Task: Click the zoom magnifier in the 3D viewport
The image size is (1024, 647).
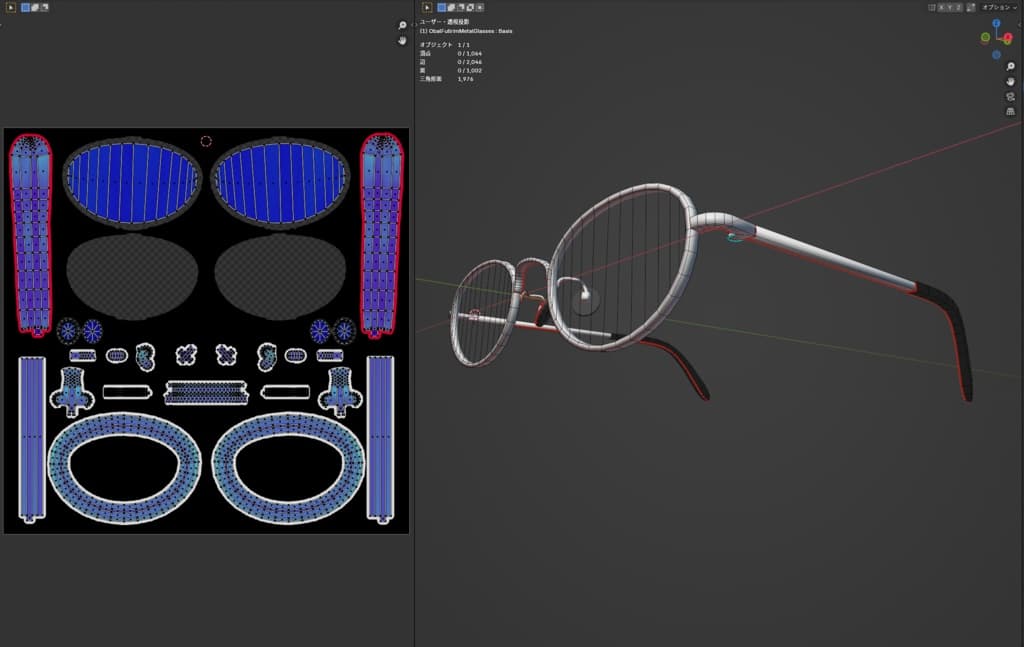Action: coord(1010,67)
